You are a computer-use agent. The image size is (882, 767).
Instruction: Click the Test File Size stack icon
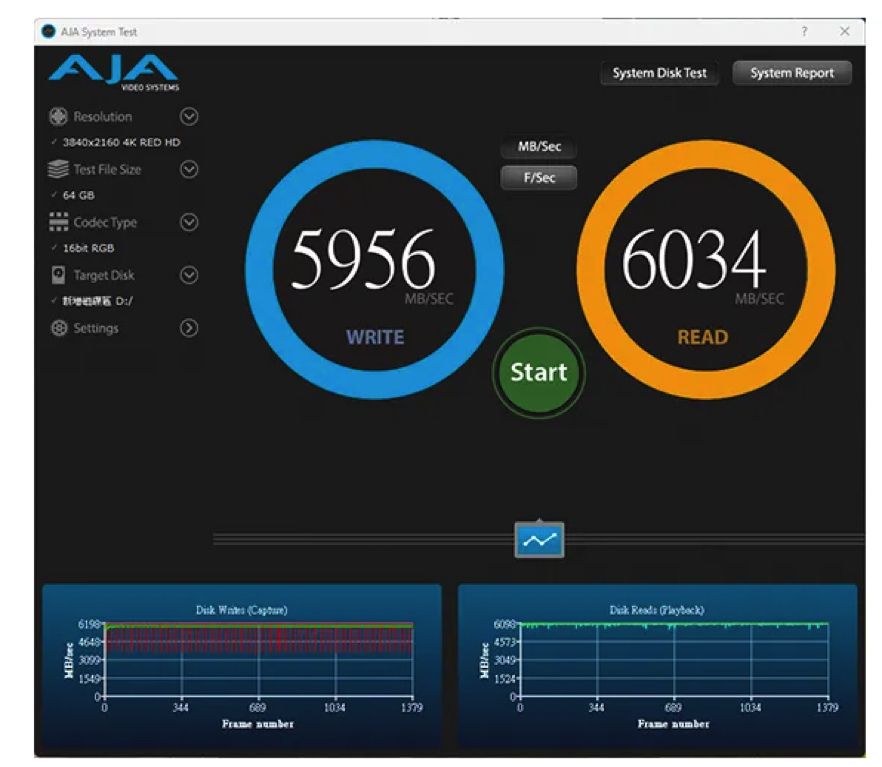pos(58,169)
